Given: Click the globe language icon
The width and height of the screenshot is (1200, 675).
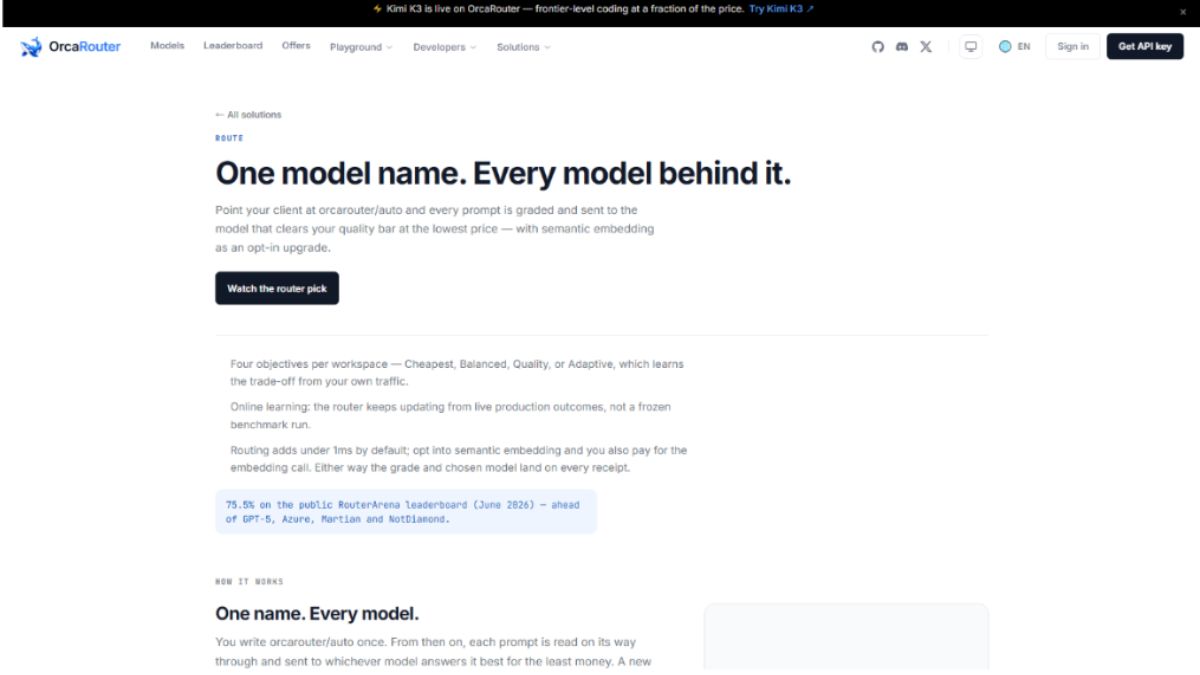Looking at the screenshot, I should 1005,47.
